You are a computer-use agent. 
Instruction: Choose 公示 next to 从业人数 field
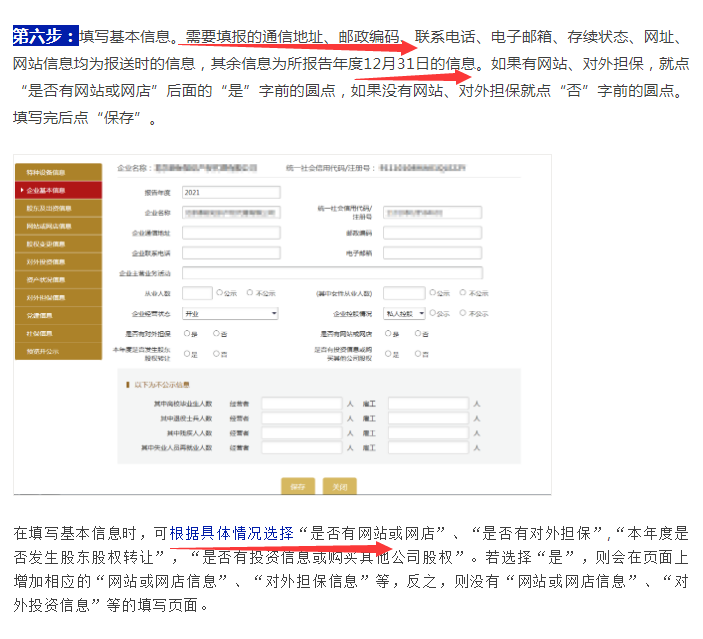(x=219, y=293)
